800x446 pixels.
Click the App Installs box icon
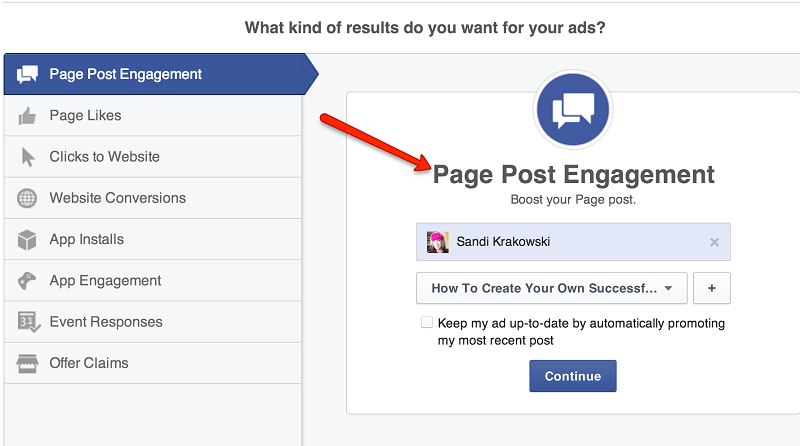(x=27, y=240)
